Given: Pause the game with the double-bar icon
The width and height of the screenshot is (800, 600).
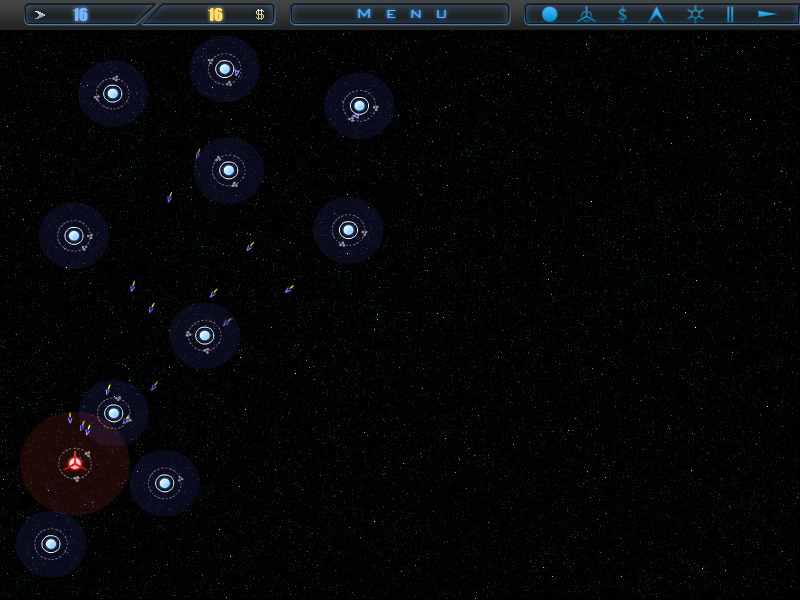Looking at the screenshot, I should tap(730, 14).
